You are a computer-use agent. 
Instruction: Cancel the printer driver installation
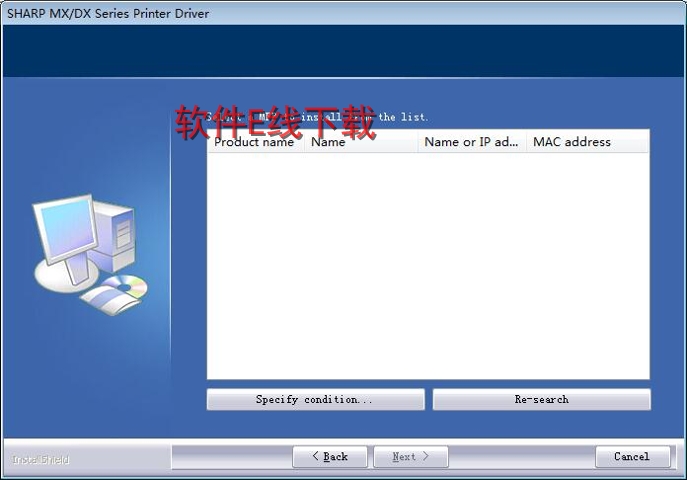point(632,457)
